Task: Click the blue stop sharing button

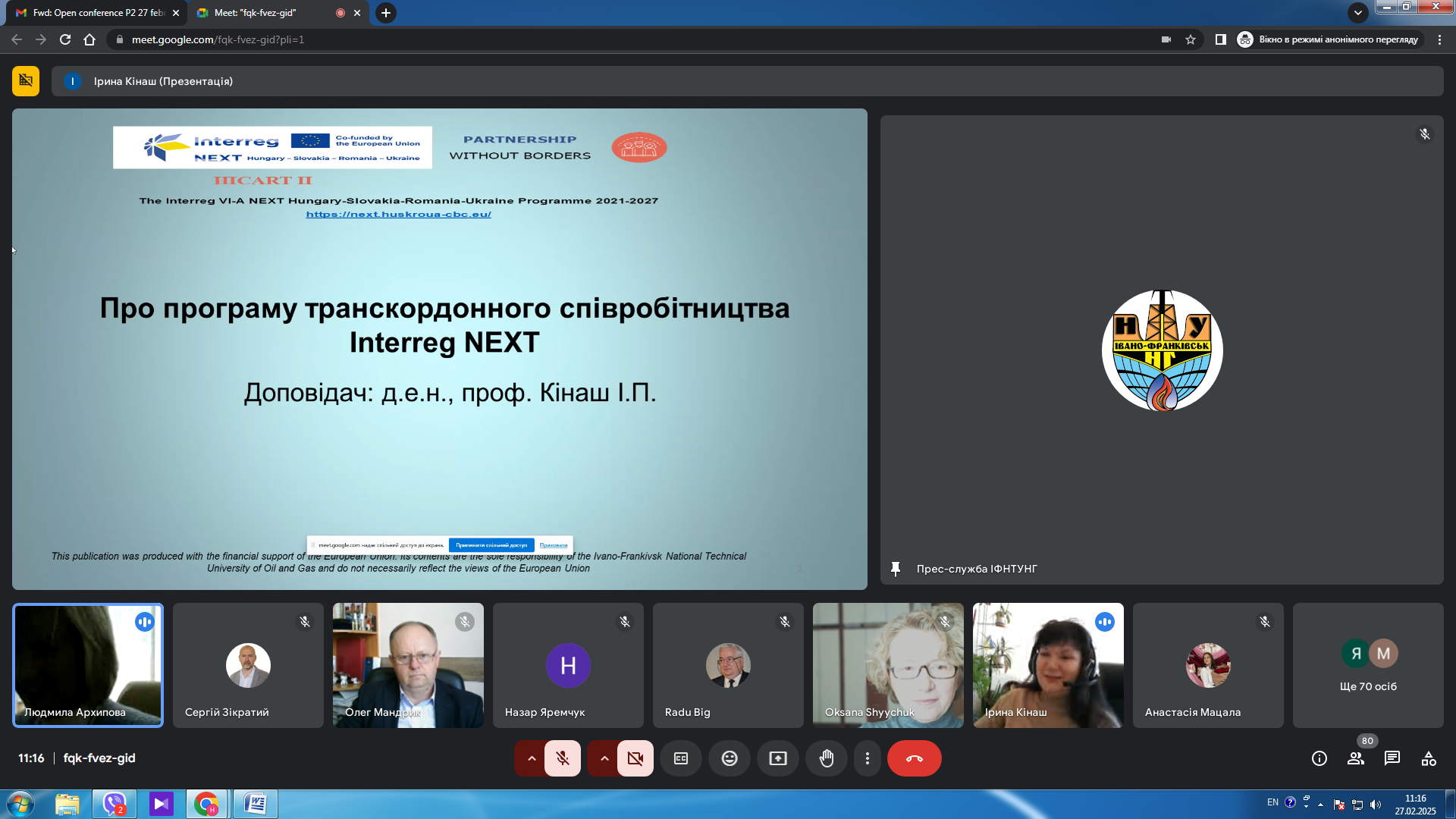Action: (491, 545)
